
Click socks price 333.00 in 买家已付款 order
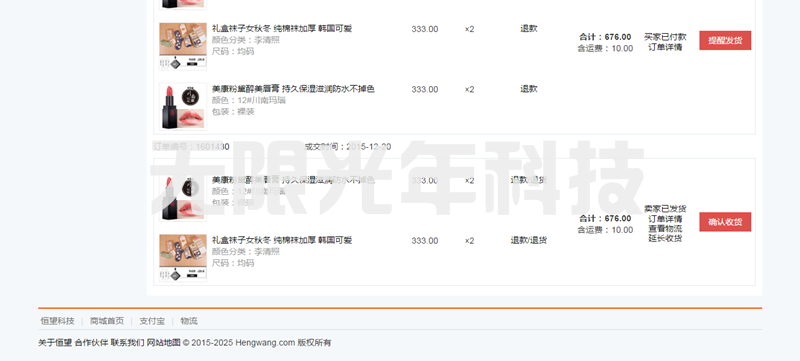coord(424,29)
